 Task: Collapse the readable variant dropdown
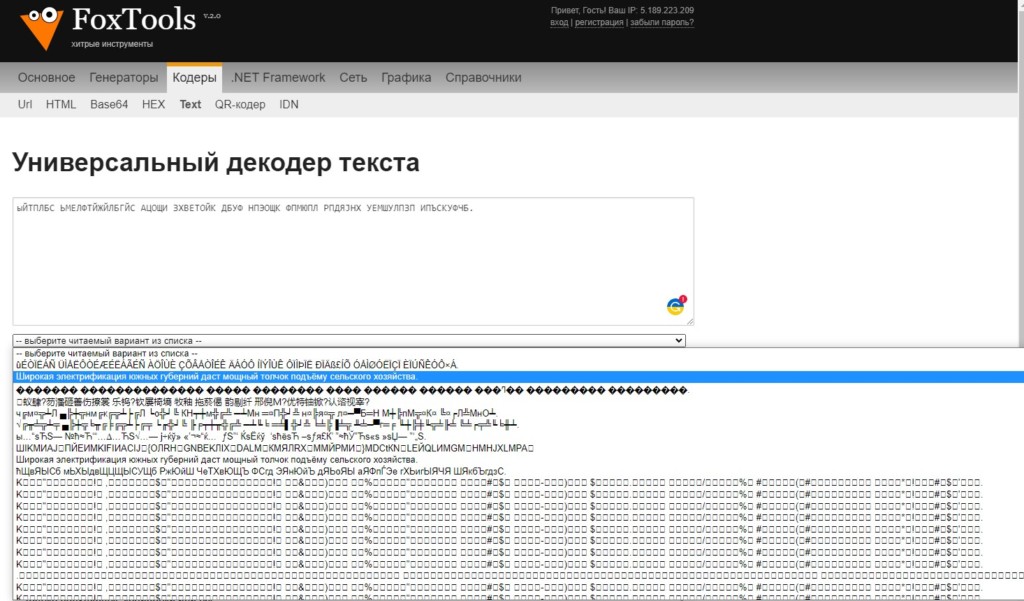[349, 340]
